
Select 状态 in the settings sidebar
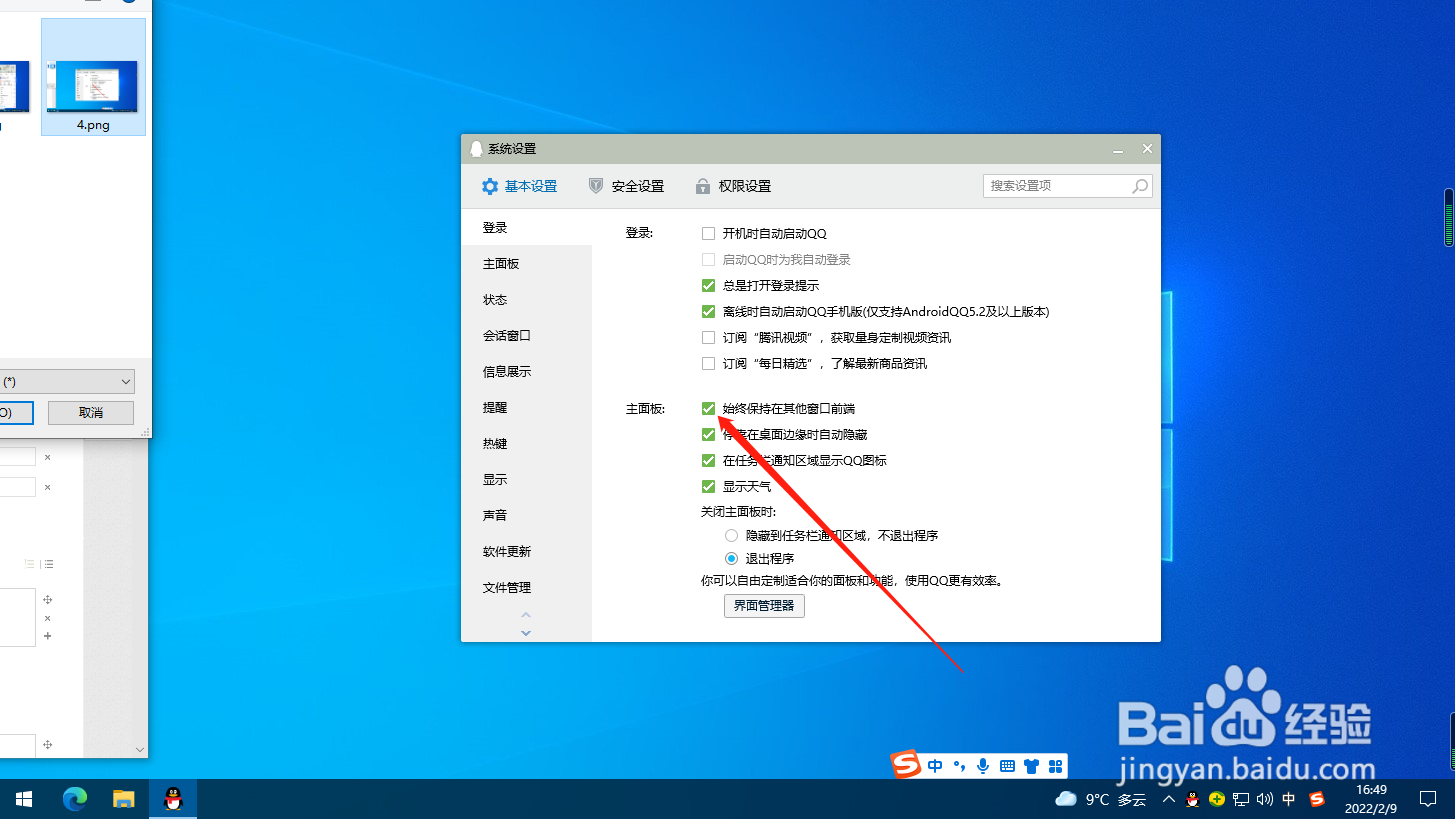click(x=526, y=300)
